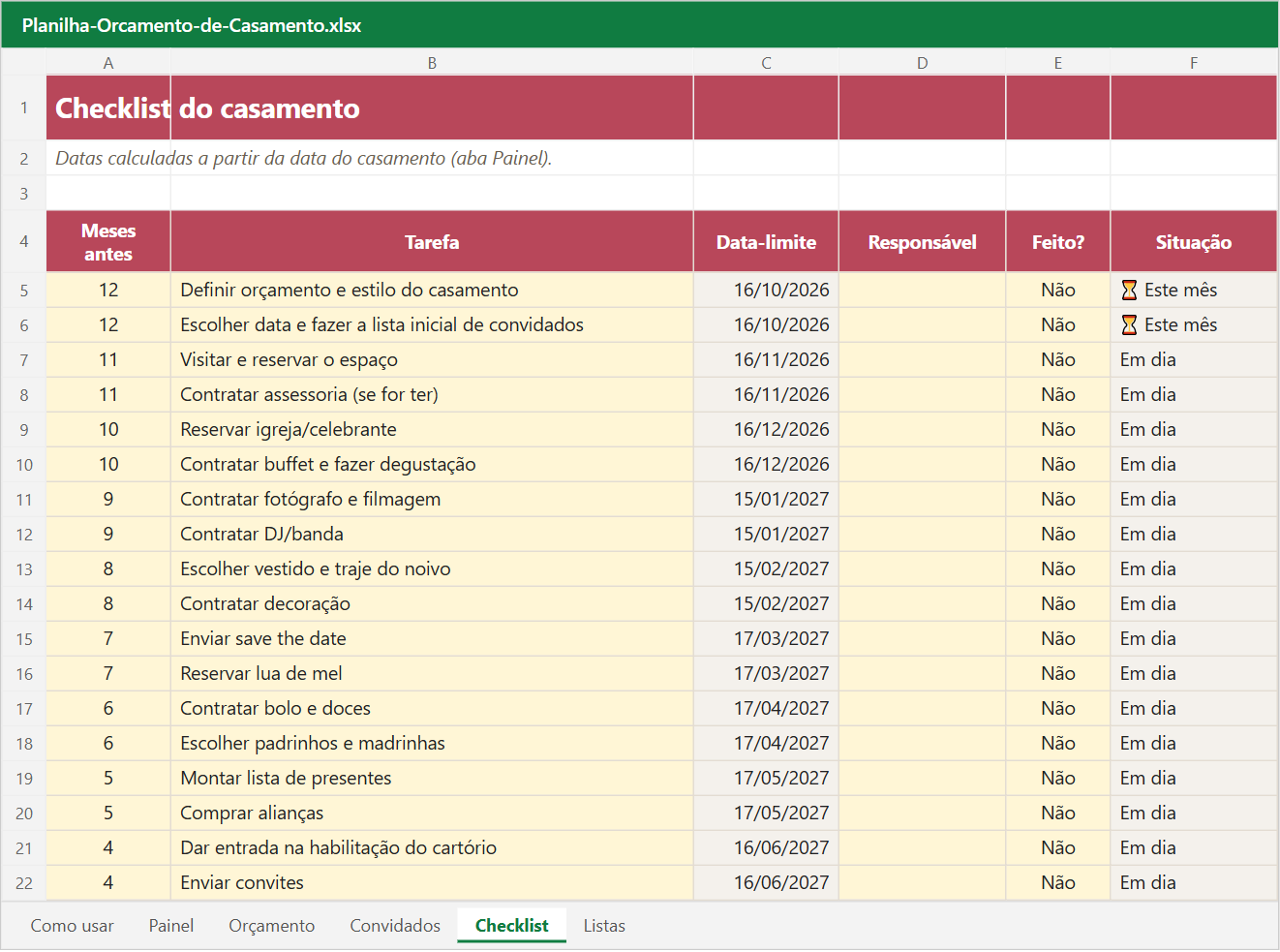Select 'Definir orçamento e estilo do casamento' cell

[432, 291]
